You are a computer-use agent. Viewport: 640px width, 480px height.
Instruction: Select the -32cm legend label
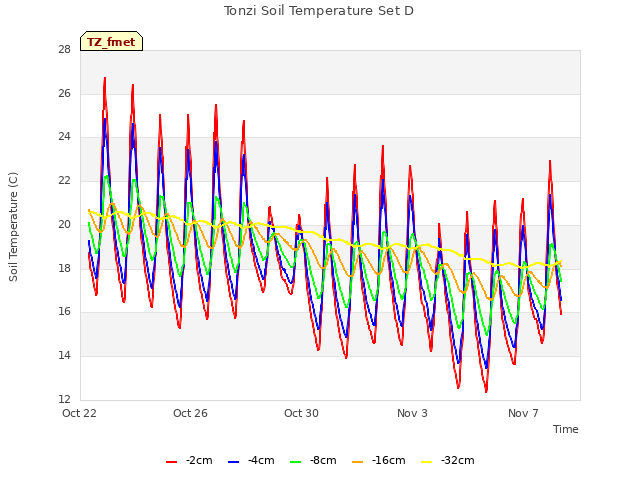[458, 461]
